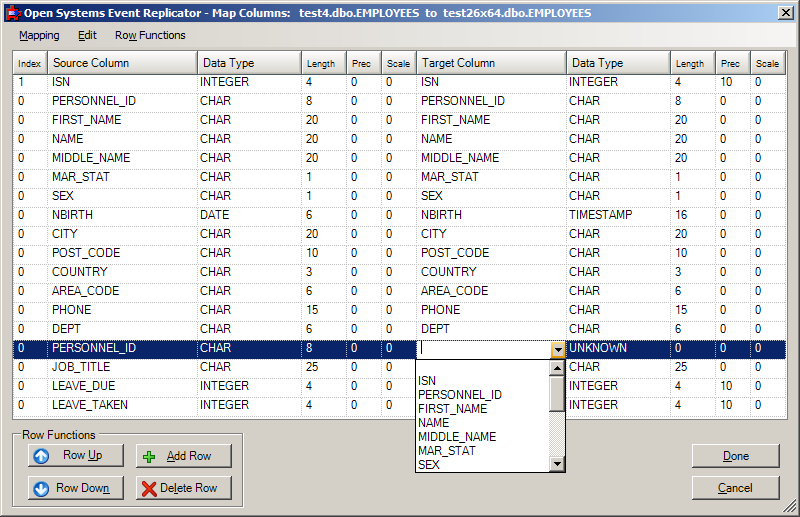Close the Map Columns dialog
The image size is (800, 517).
[x=786, y=13]
